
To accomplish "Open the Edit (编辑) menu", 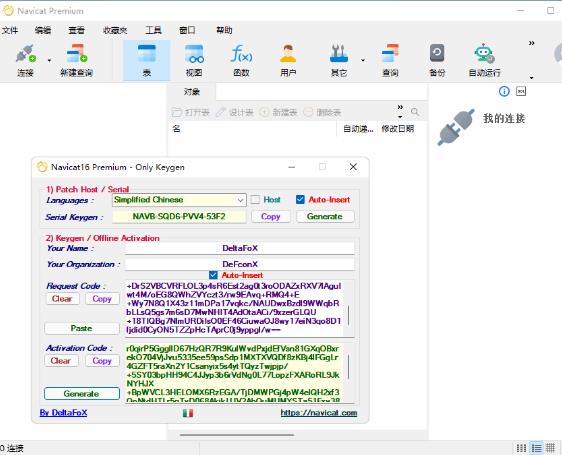I will coord(43,30).
